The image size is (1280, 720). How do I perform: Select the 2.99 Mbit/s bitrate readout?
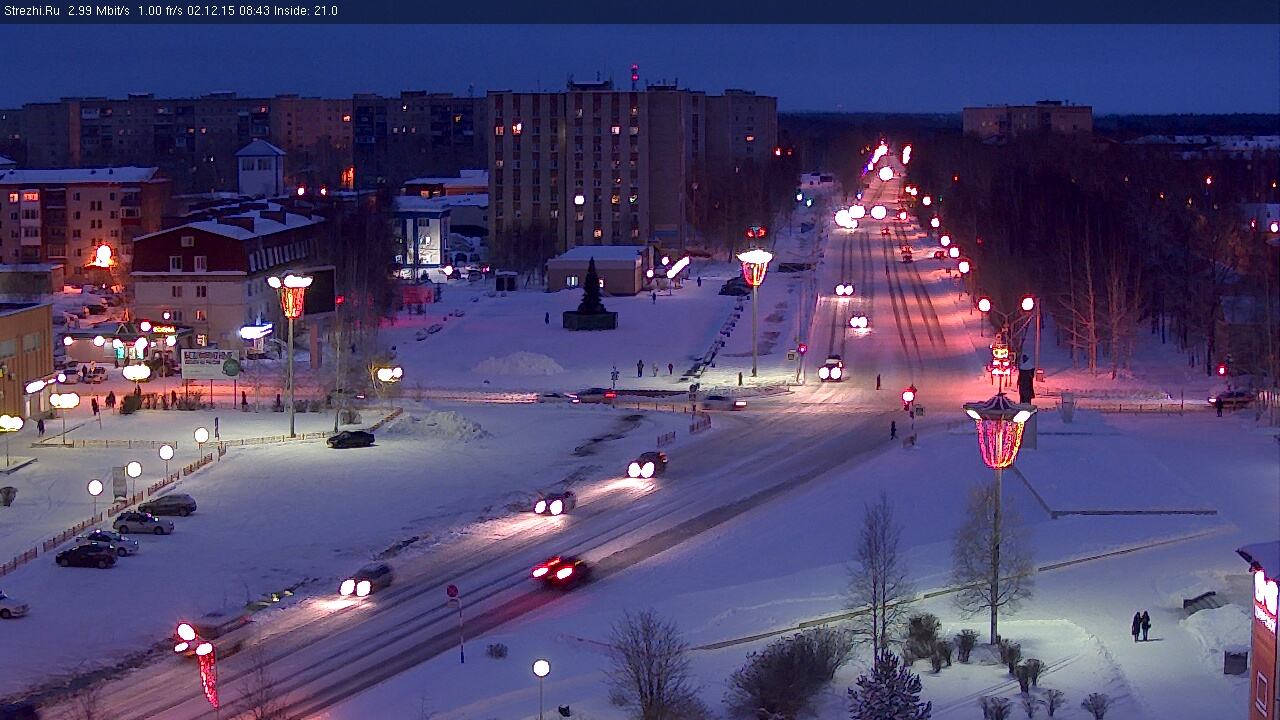coord(99,11)
